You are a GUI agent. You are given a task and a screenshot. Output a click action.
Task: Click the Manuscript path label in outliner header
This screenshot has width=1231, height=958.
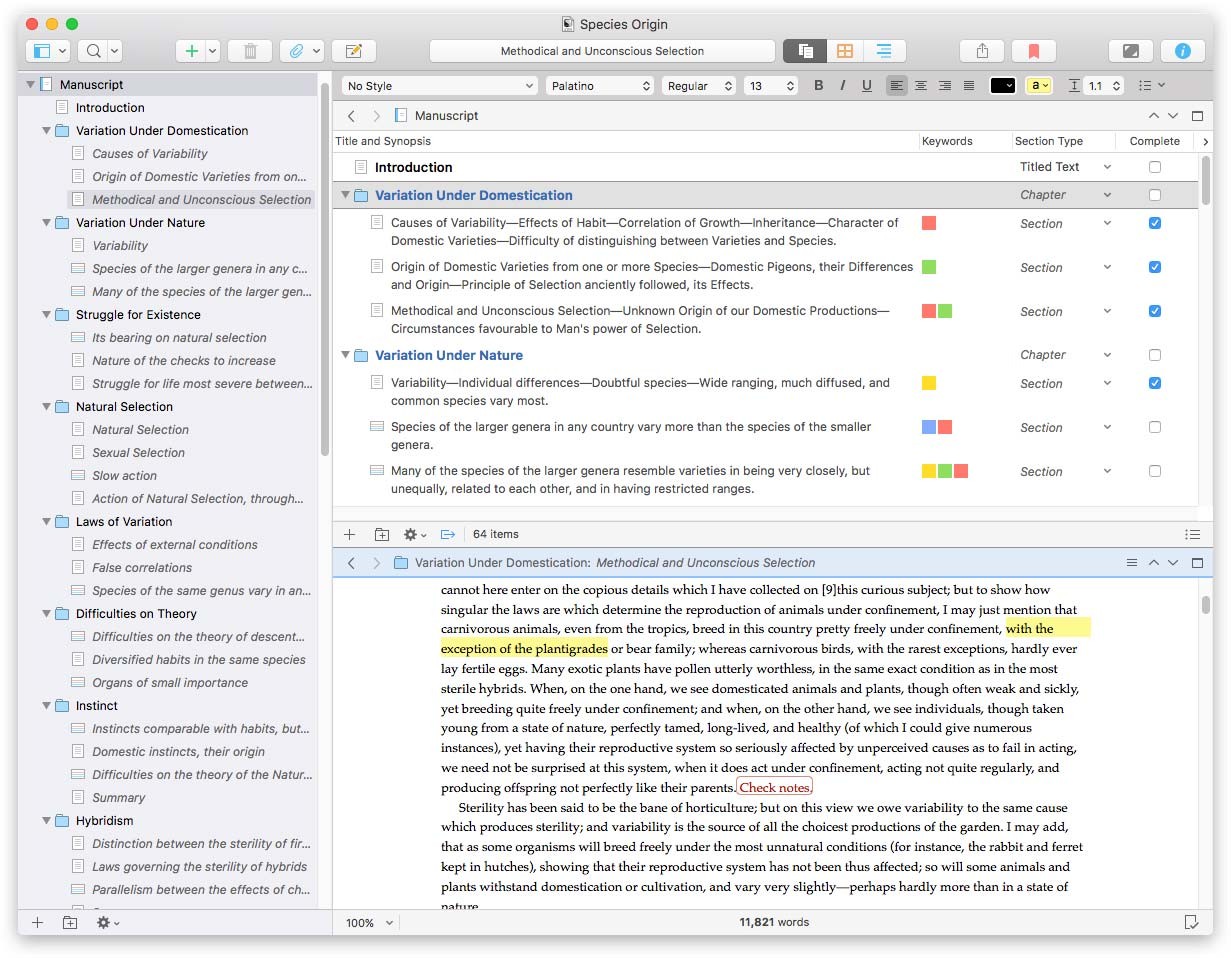point(446,116)
